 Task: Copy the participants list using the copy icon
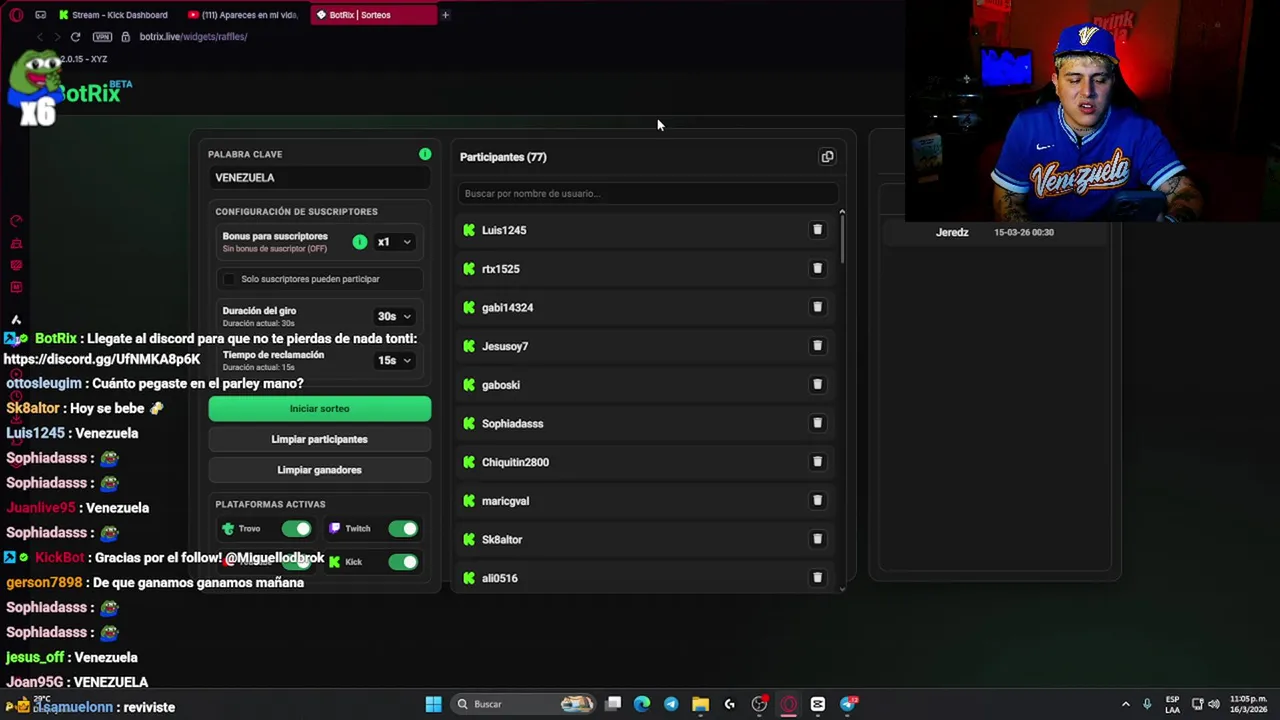[827, 157]
